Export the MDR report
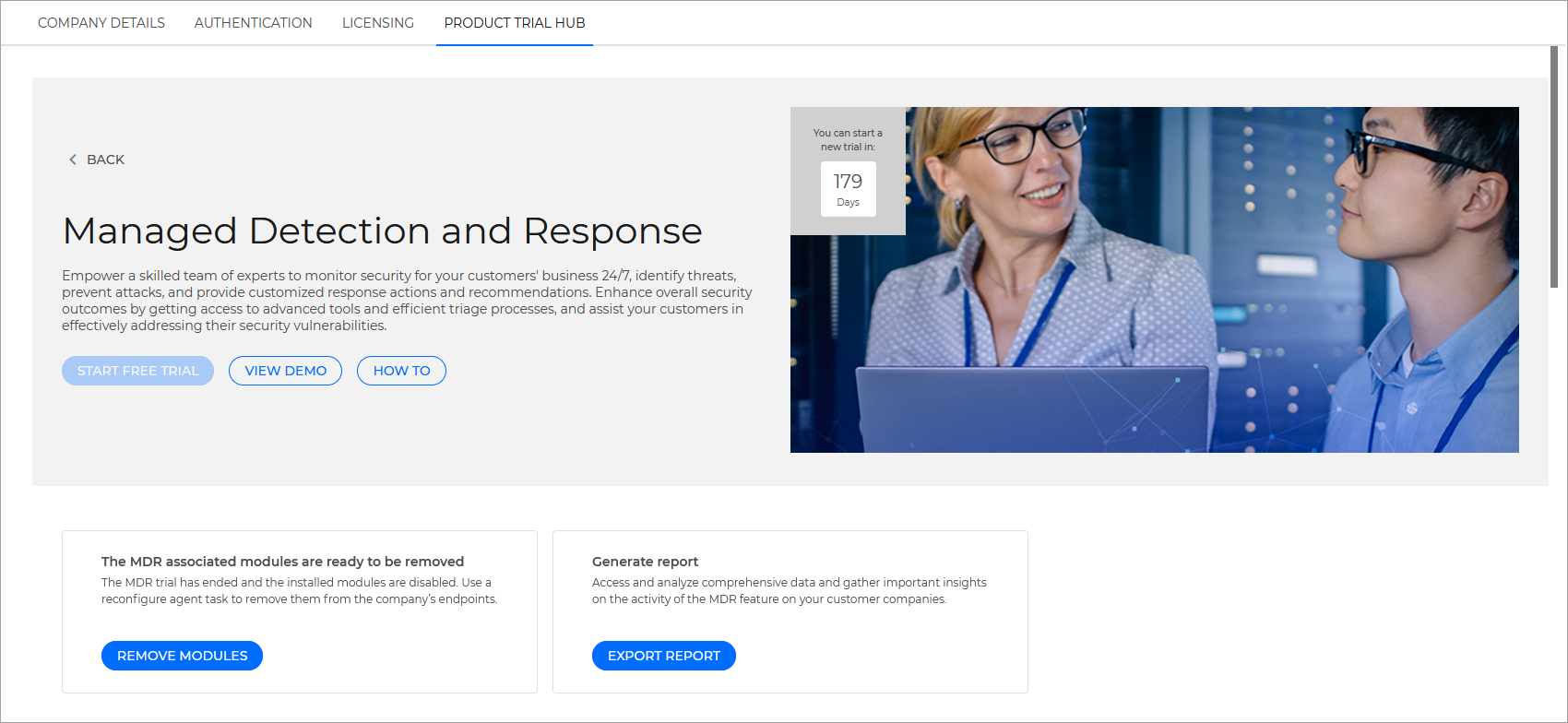Screen dimensions: 1568x723 pos(663,656)
